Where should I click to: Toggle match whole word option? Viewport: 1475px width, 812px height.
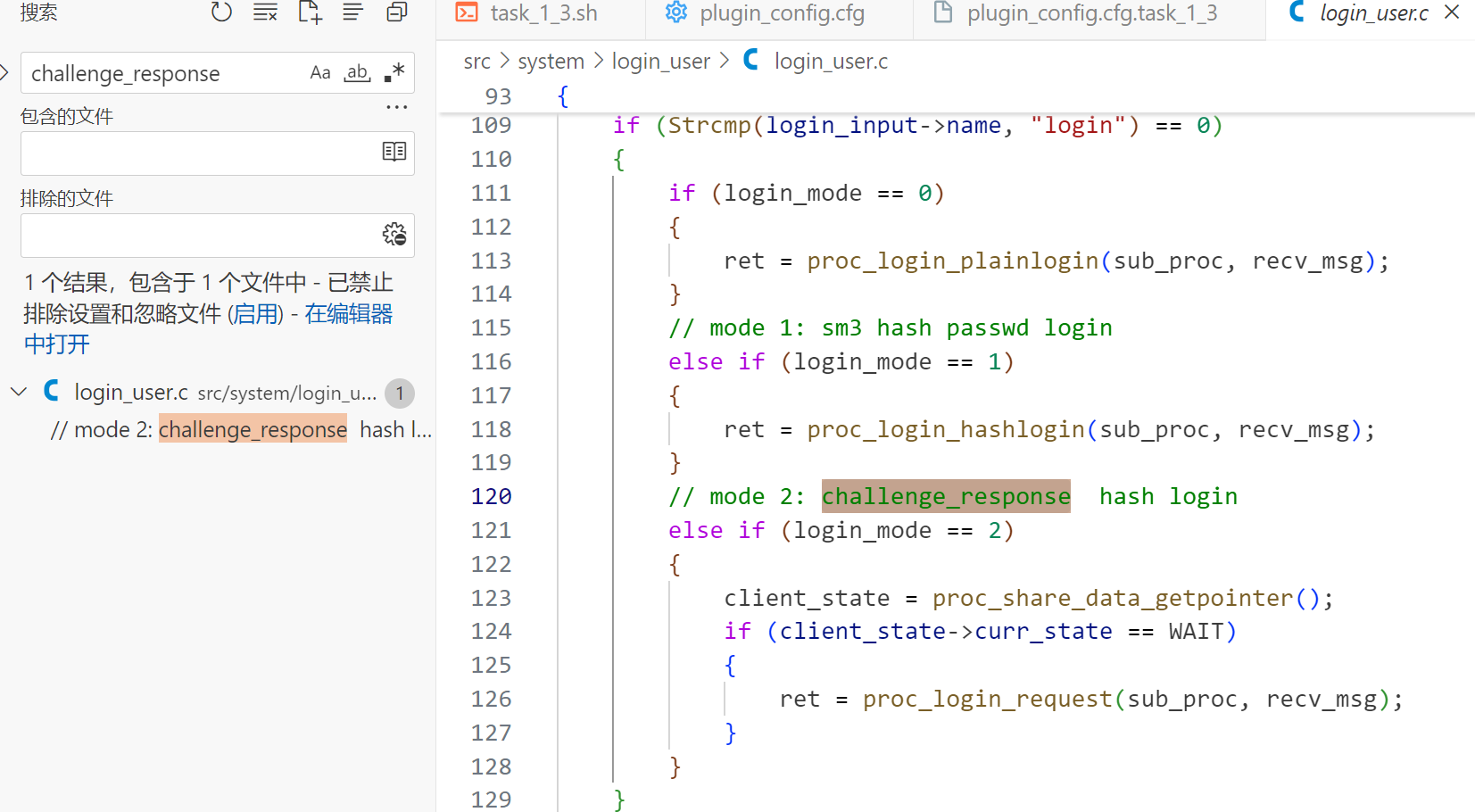(x=358, y=73)
